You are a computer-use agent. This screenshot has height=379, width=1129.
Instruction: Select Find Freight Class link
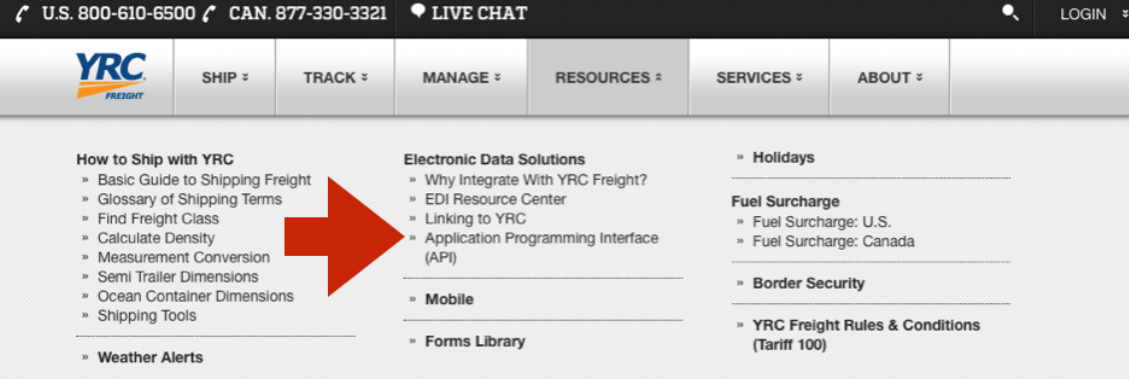158,218
